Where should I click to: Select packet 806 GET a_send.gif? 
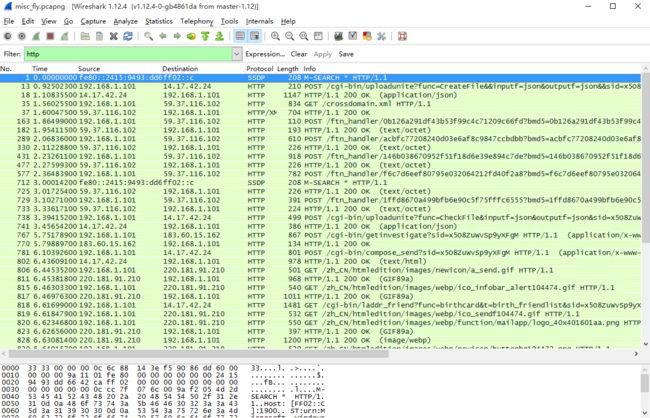[x=320, y=270]
